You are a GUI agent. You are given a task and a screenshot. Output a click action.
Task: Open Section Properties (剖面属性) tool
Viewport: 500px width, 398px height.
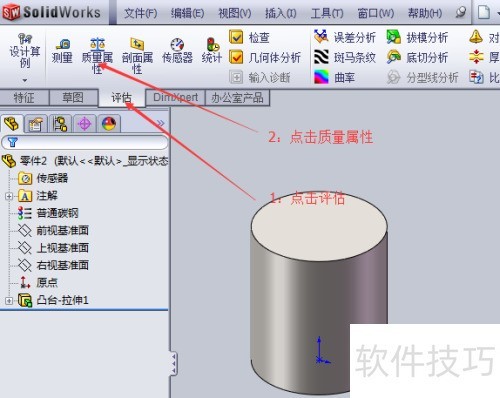pyautogui.click(x=137, y=56)
